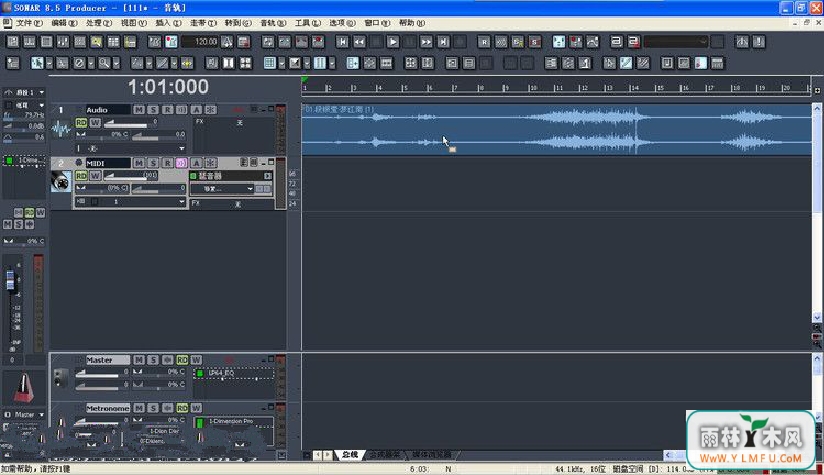The image size is (824, 475).
Task: Click the red metronome icon in inspector
Action: (x=24, y=388)
